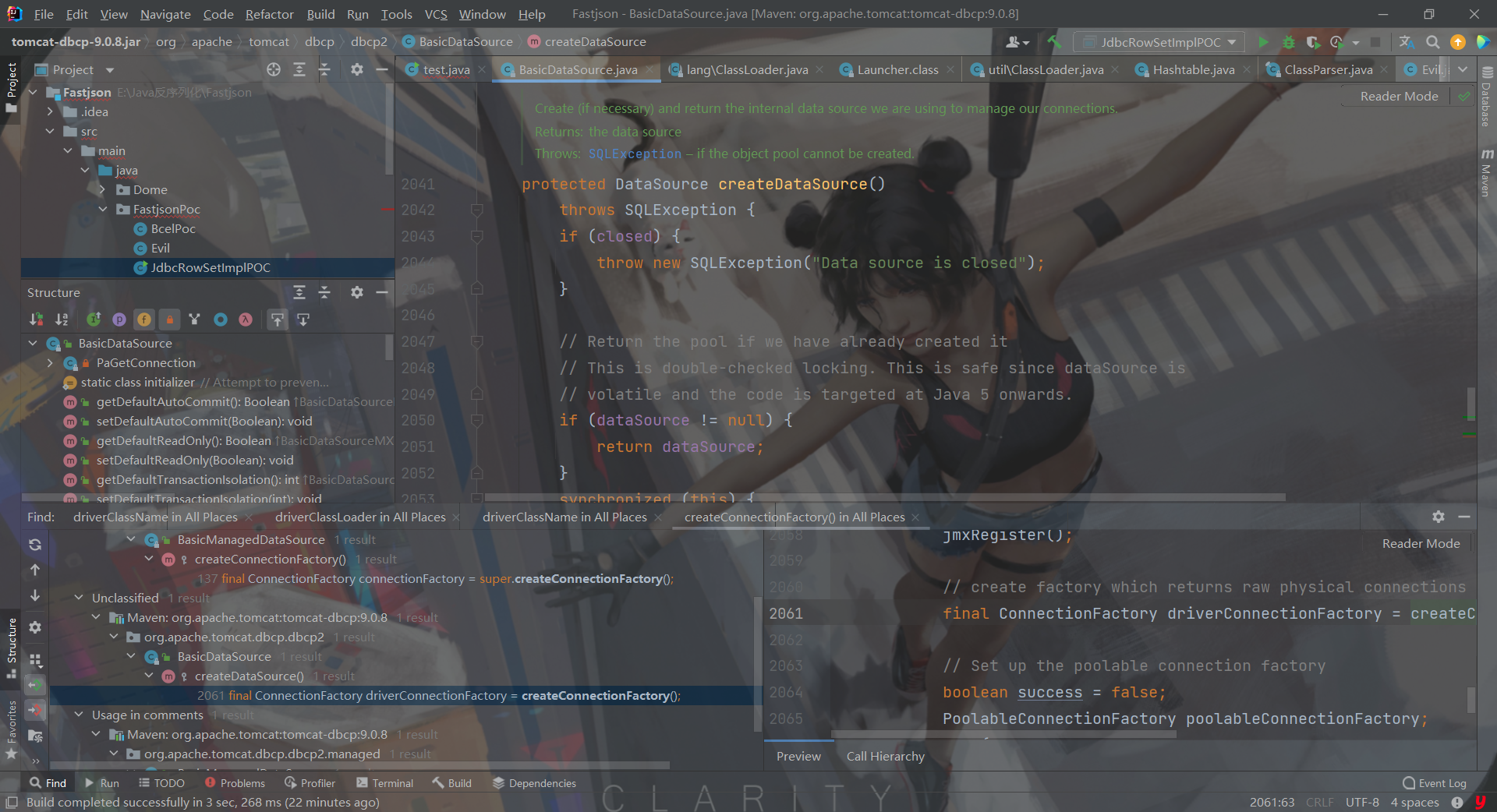Click the code-with-me user icon
Screen dimensions: 1497x812
click(1017, 42)
